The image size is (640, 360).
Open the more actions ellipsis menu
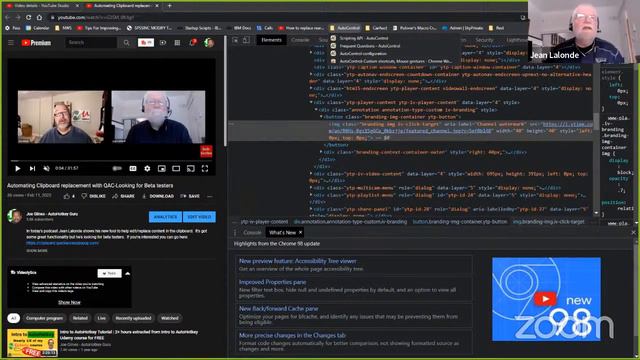coord(209,196)
